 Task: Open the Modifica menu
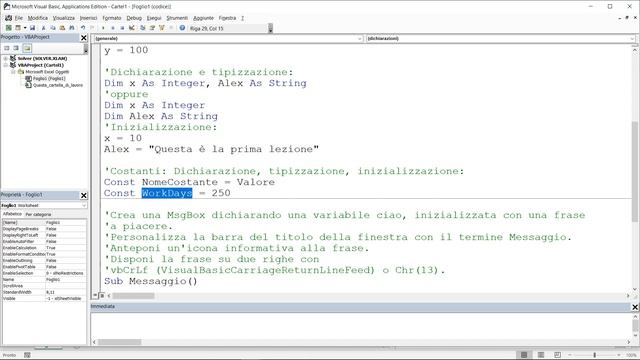(x=38, y=18)
